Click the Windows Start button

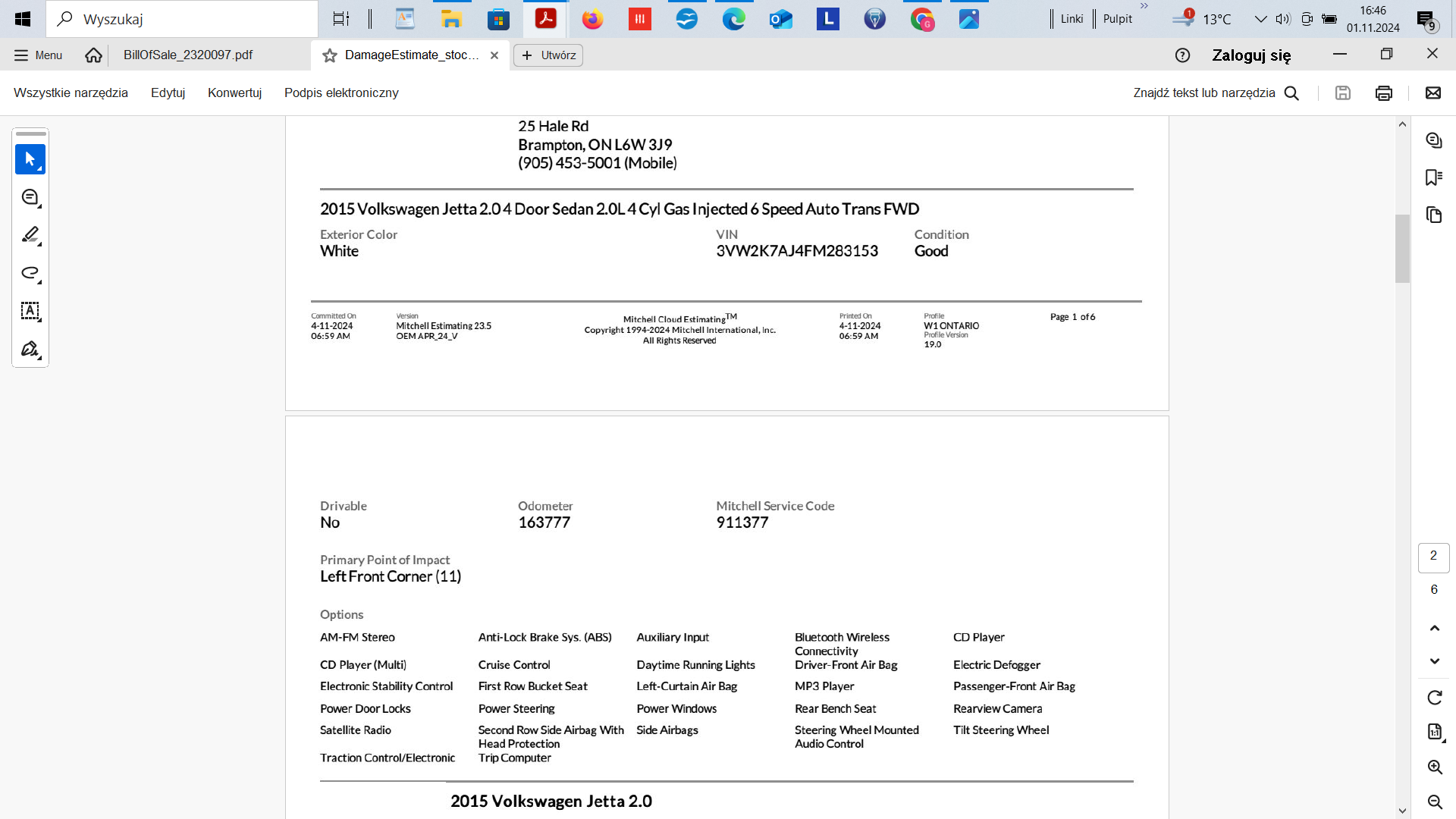[23, 19]
